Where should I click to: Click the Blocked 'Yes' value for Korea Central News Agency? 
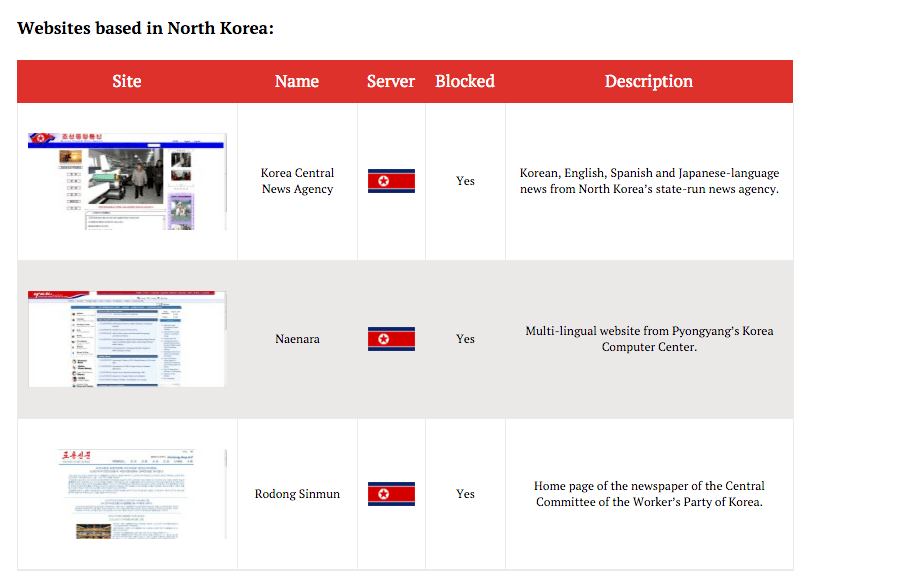(x=465, y=181)
